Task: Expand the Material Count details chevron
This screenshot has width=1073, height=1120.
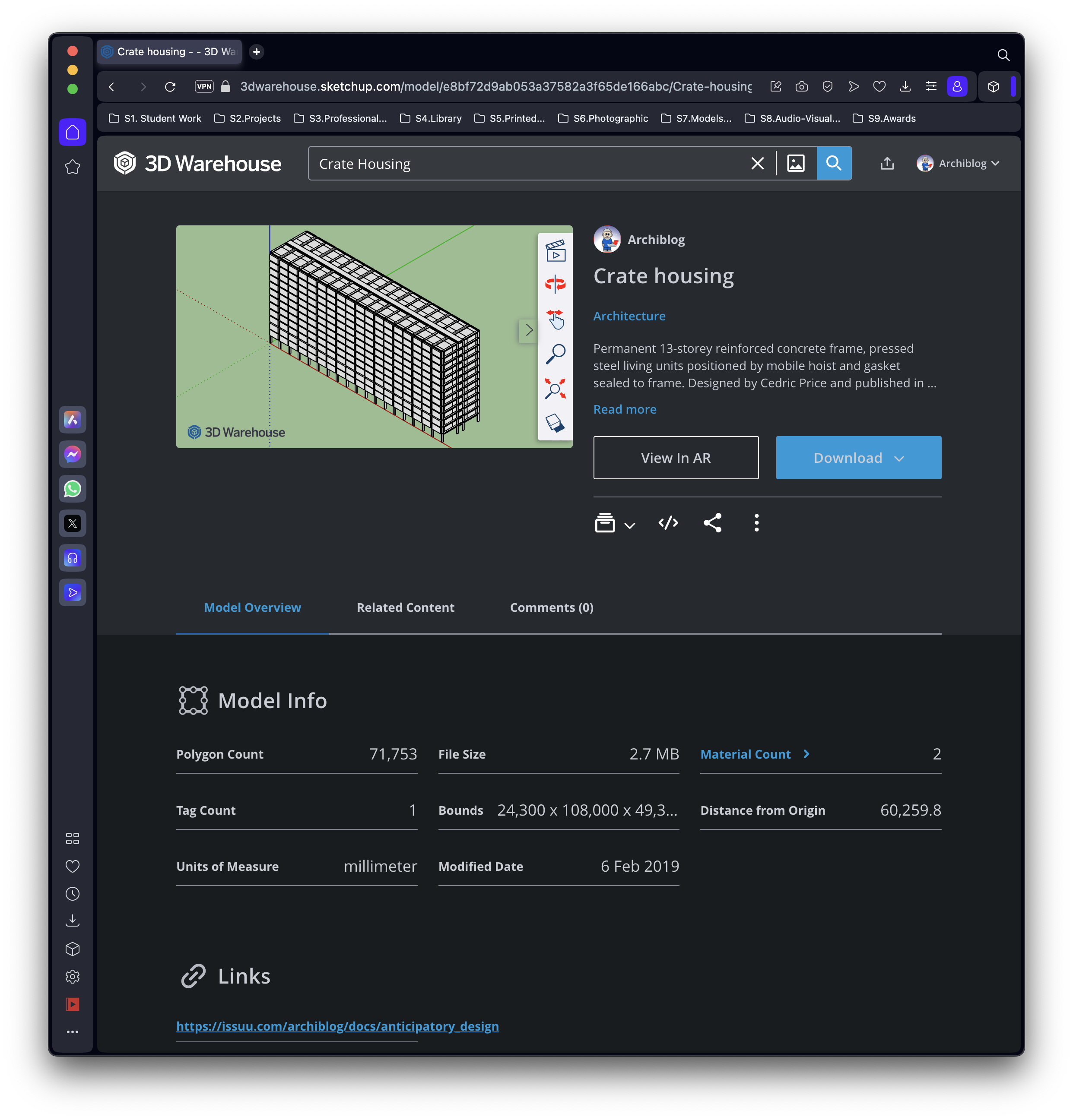Action: [x=806, y=754]
